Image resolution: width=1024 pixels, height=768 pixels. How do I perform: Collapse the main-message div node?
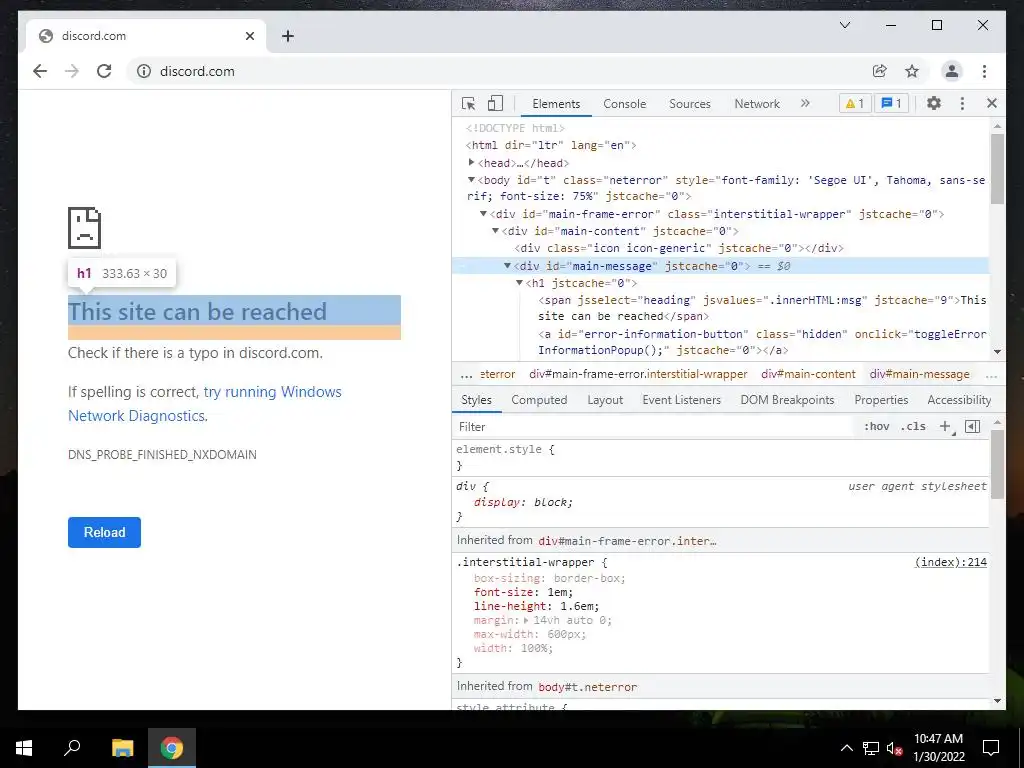[x=507, y=265]
